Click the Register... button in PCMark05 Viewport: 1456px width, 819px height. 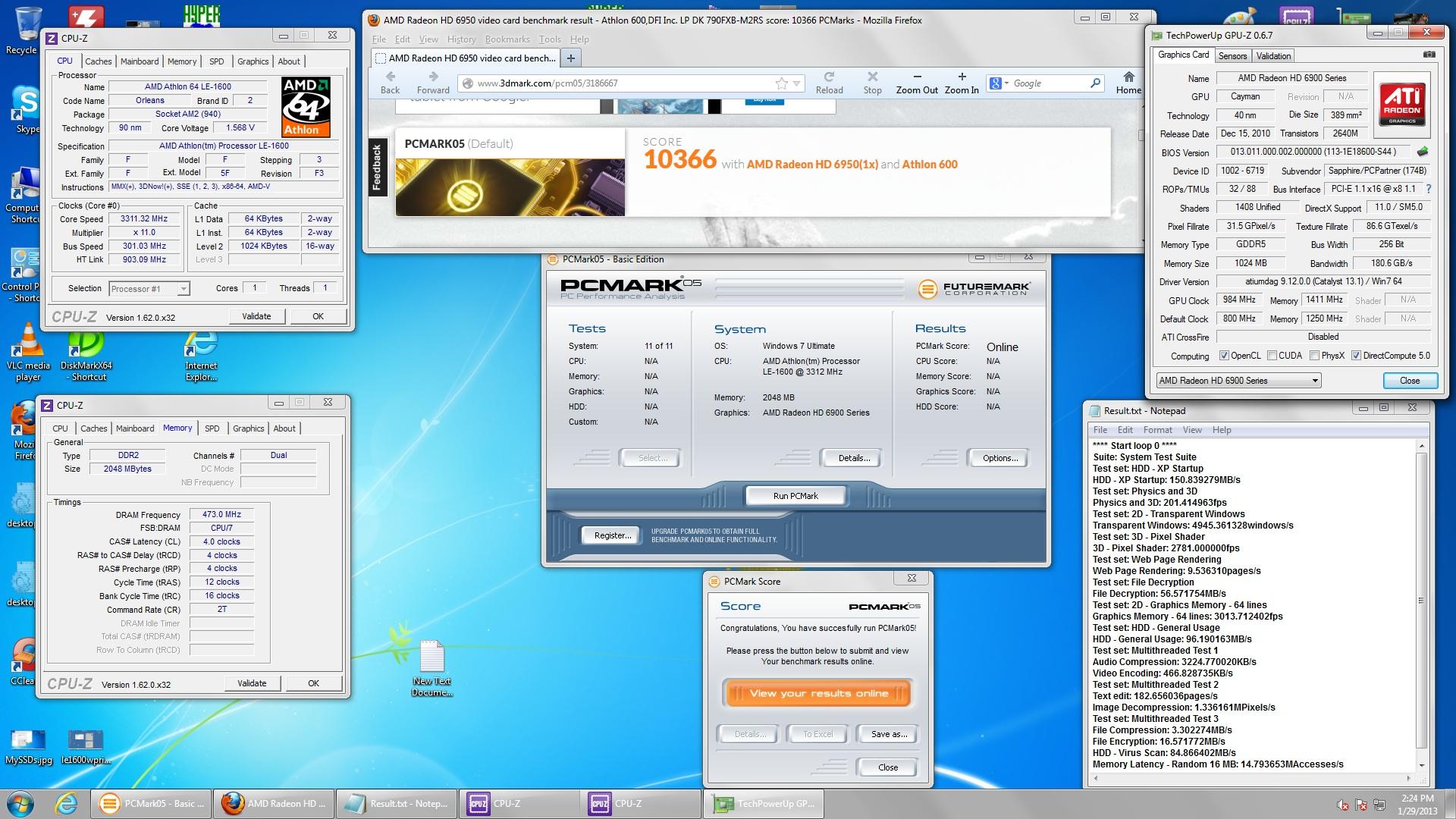pos(613,535)
